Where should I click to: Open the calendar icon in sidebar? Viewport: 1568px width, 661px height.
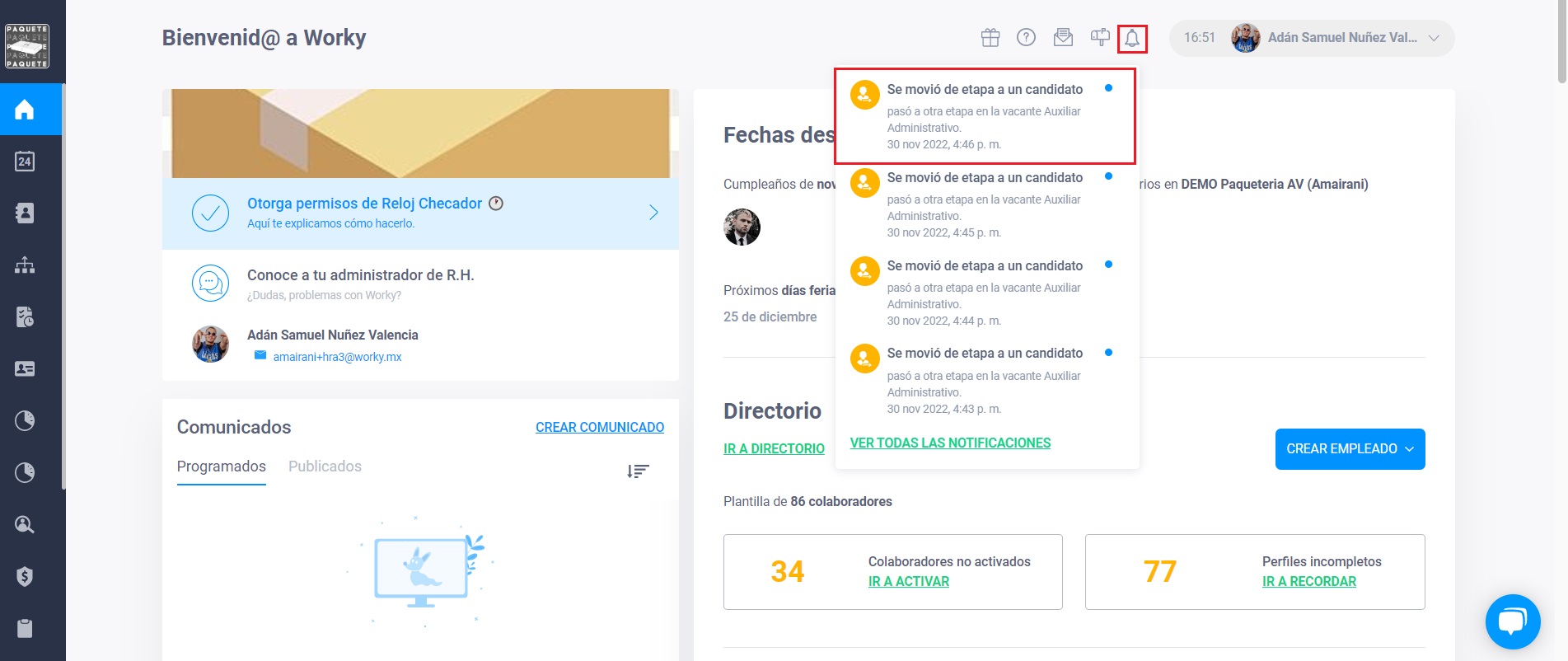pyautogui.click(x=25, y=162)
